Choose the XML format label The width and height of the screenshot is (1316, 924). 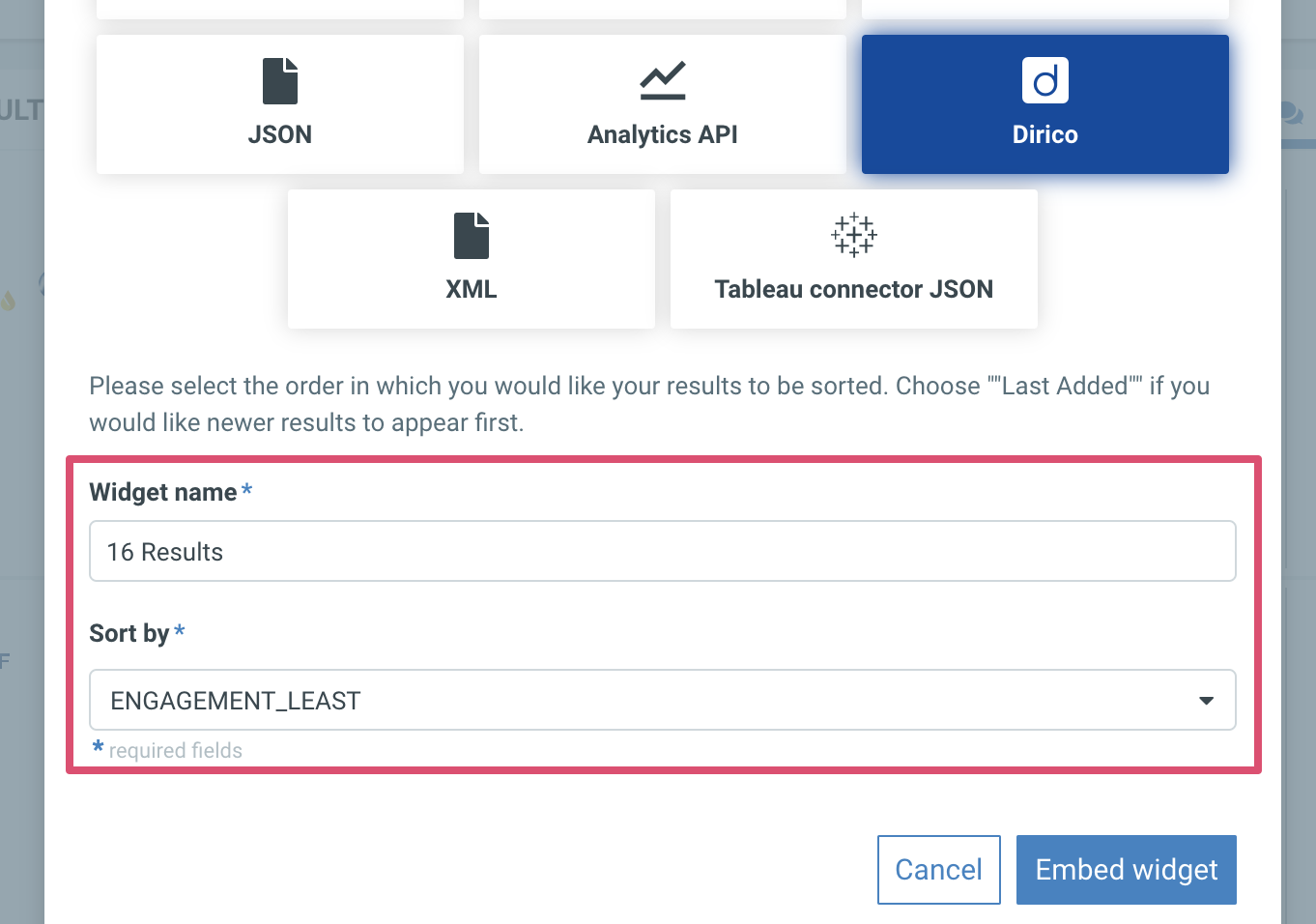pos(472,289)
